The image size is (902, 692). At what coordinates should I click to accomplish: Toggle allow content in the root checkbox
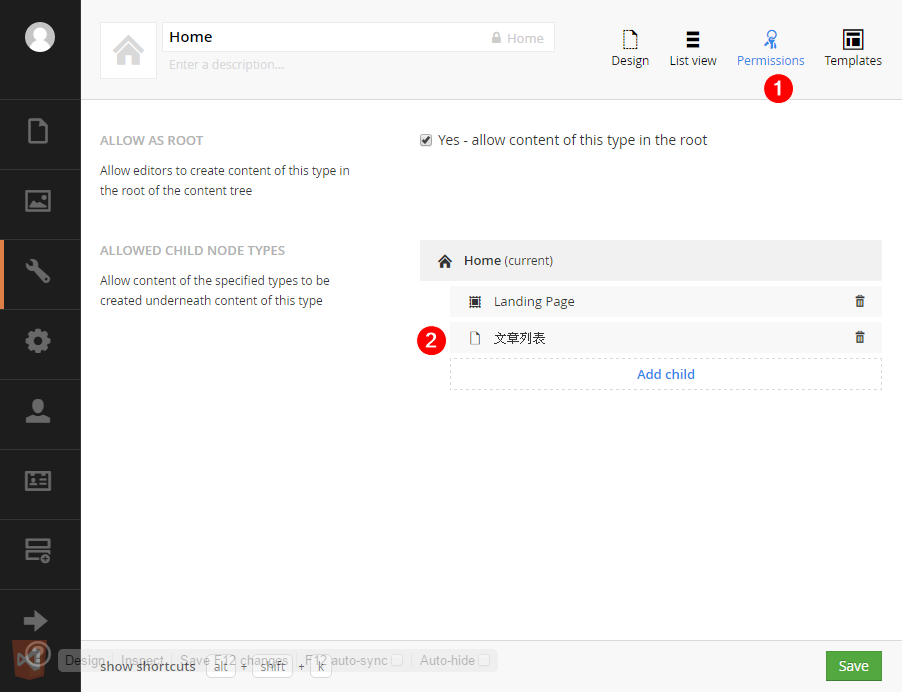[x=426, y=140]
